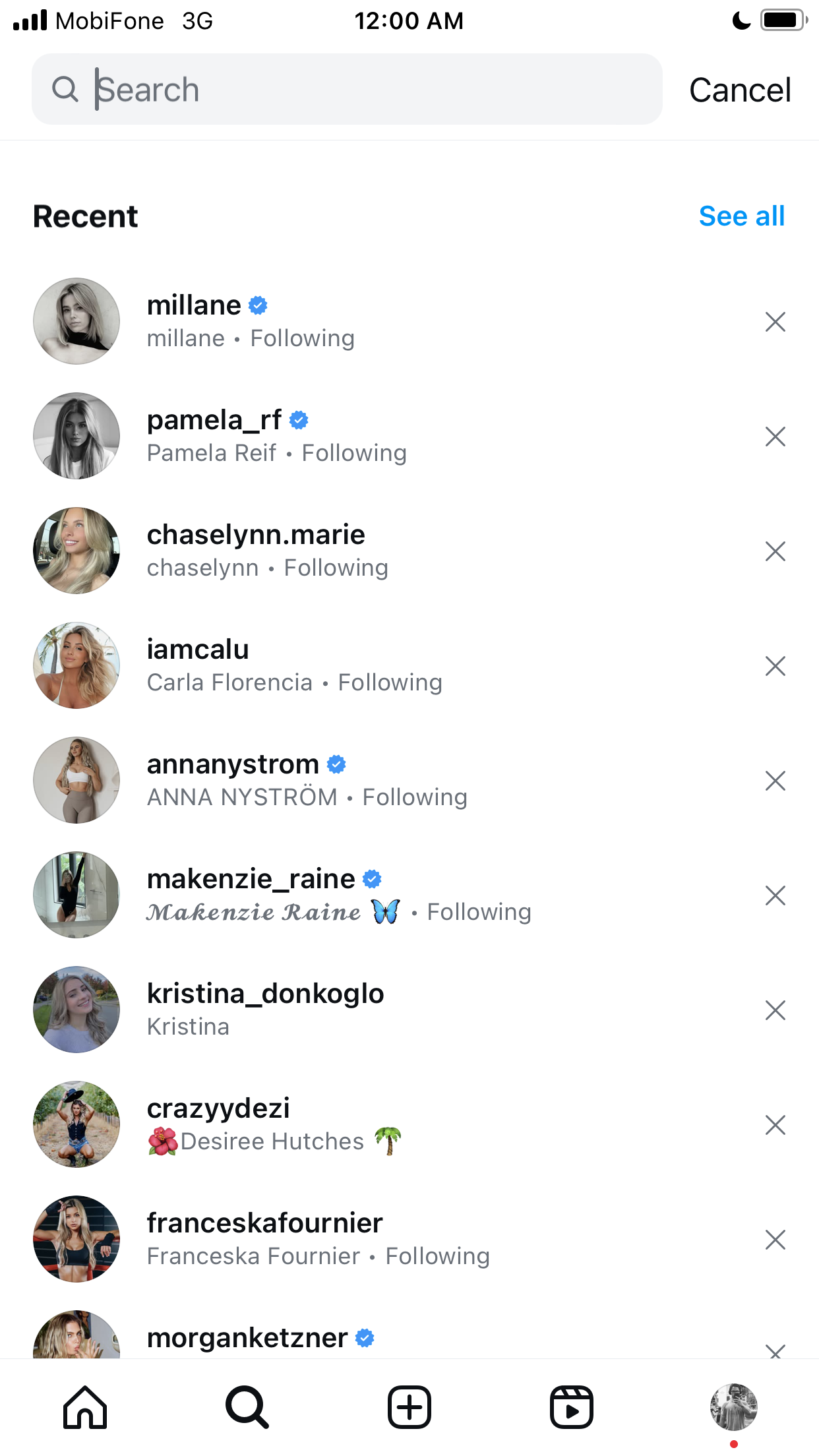Remove annanystrom from recent searches
The image size is (819, 1456).
(x=775, y=781)
